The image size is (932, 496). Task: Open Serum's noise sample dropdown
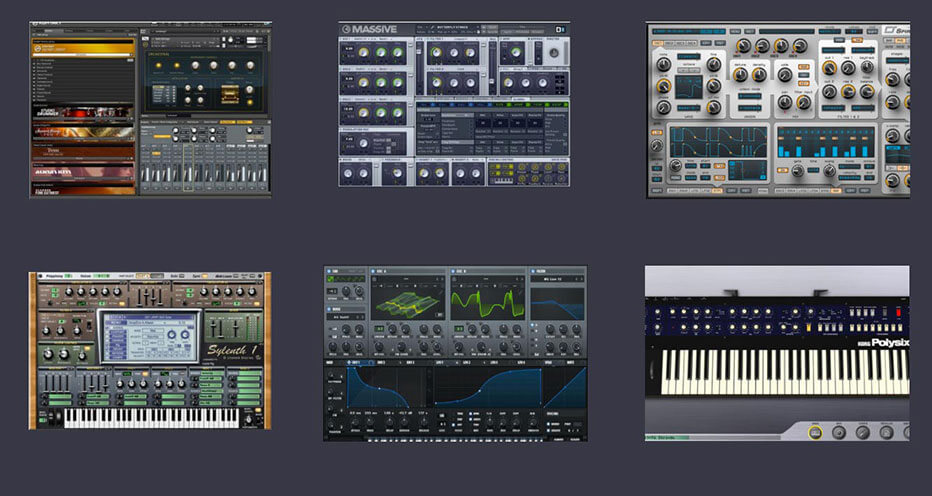[346, 317]
